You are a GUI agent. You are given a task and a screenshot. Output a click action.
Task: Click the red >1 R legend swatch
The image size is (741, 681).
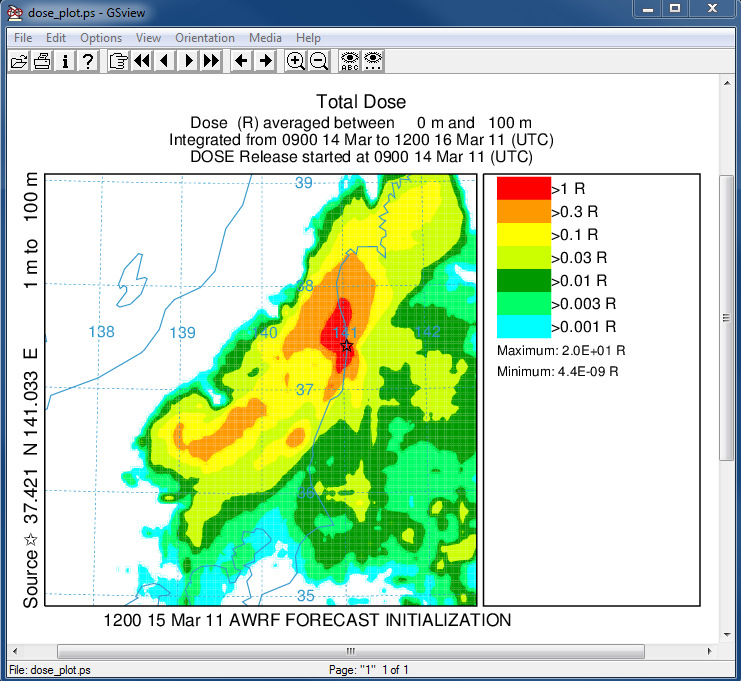coord(523,188)
